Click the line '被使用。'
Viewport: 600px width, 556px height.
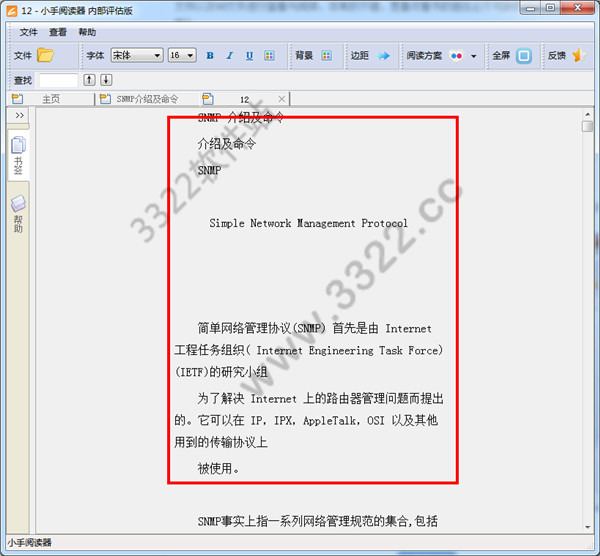[x=218, y=468]
